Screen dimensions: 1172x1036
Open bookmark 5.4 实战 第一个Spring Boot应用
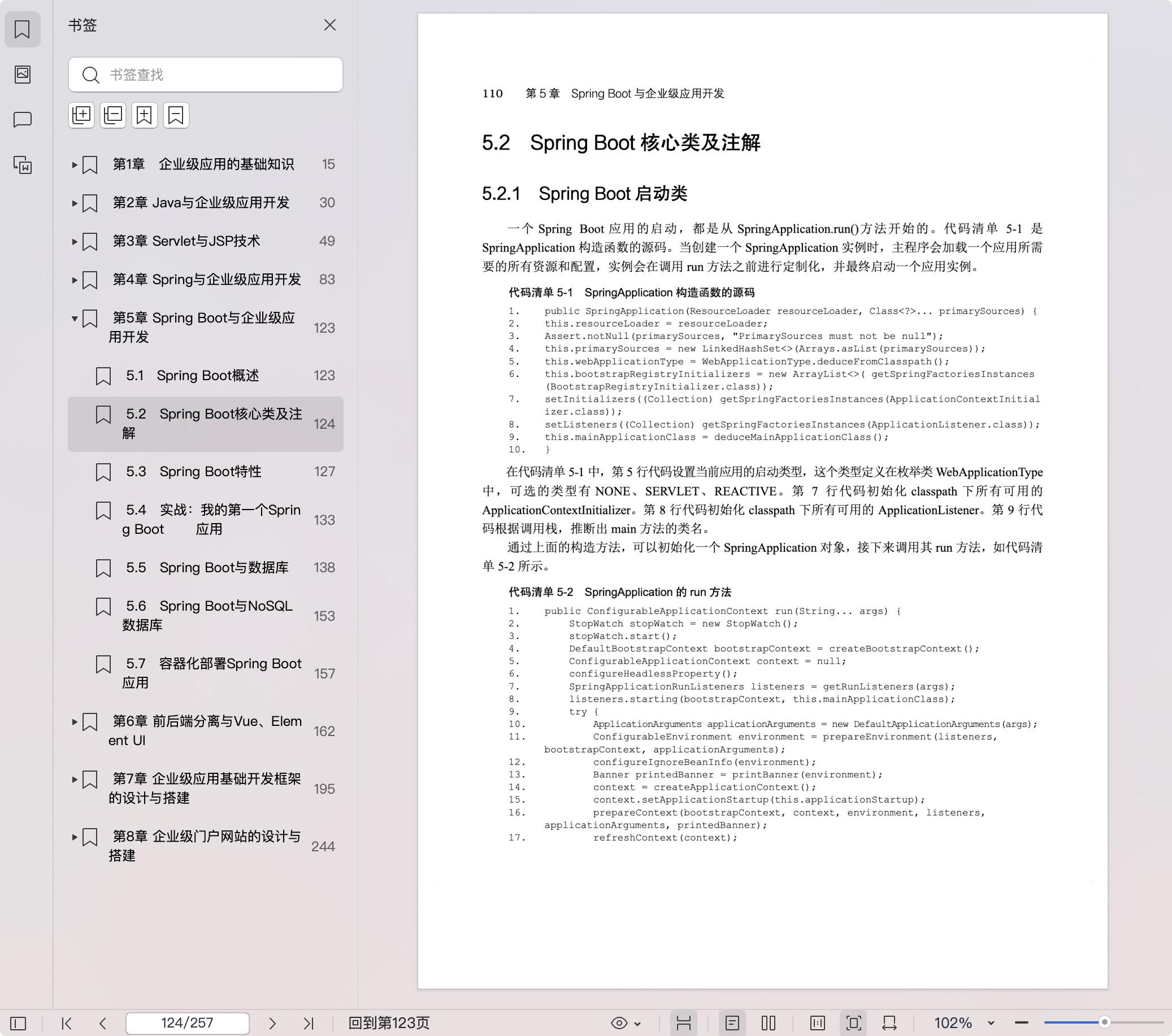pos(205,520)
